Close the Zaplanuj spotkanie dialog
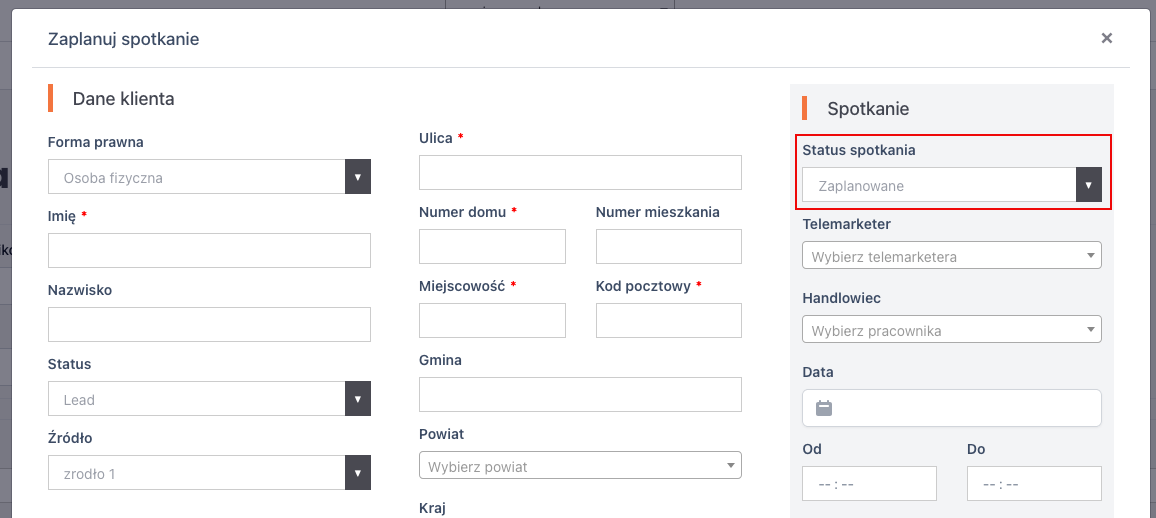The width and height of the screenshot is (1156, 518). pos(1106,38)
